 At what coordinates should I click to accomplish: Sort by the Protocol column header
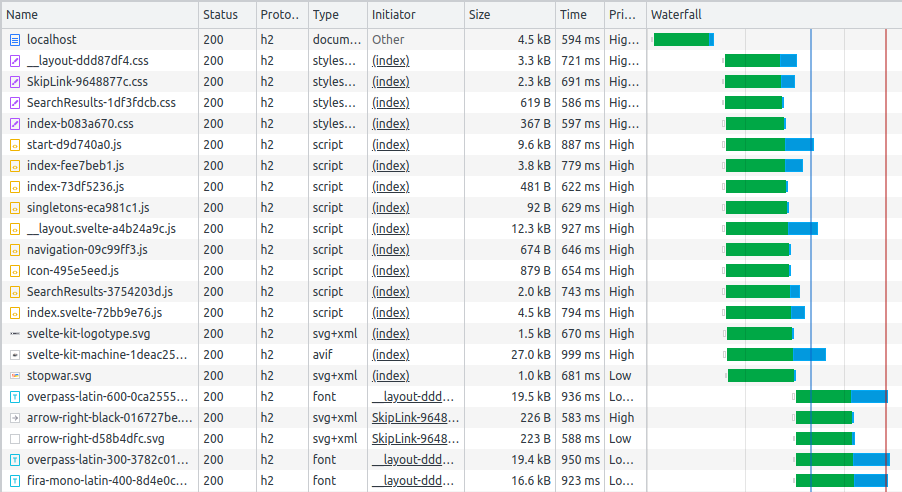pos(282,15)
